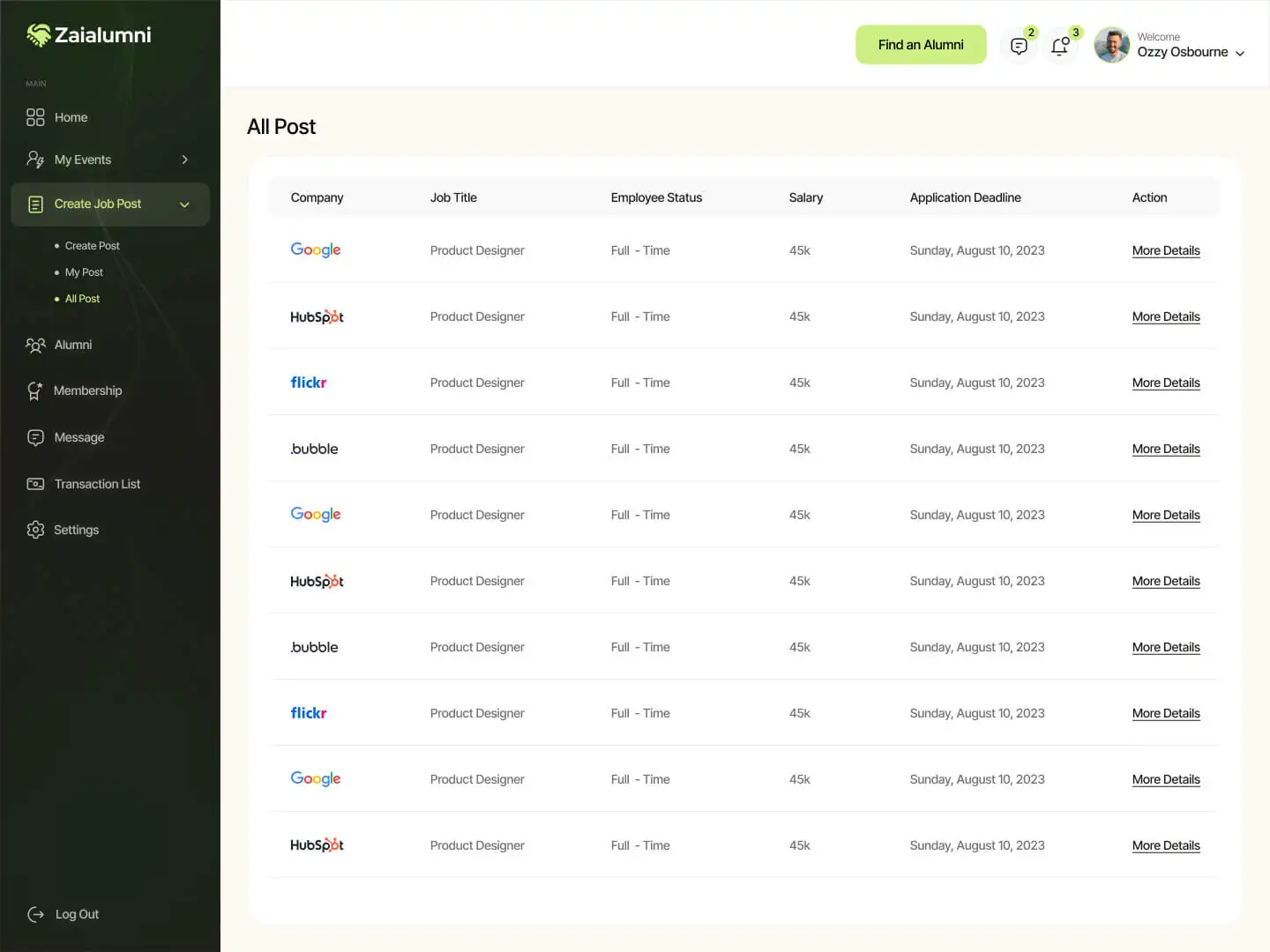Open More Details for the first Google row
The height and width of the screenshot is (952, 1270).
[x=1165, y=250]
